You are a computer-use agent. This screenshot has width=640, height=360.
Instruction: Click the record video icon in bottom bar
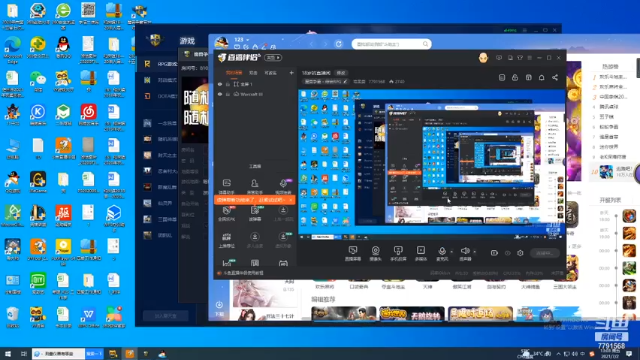(x=494, y=253)
